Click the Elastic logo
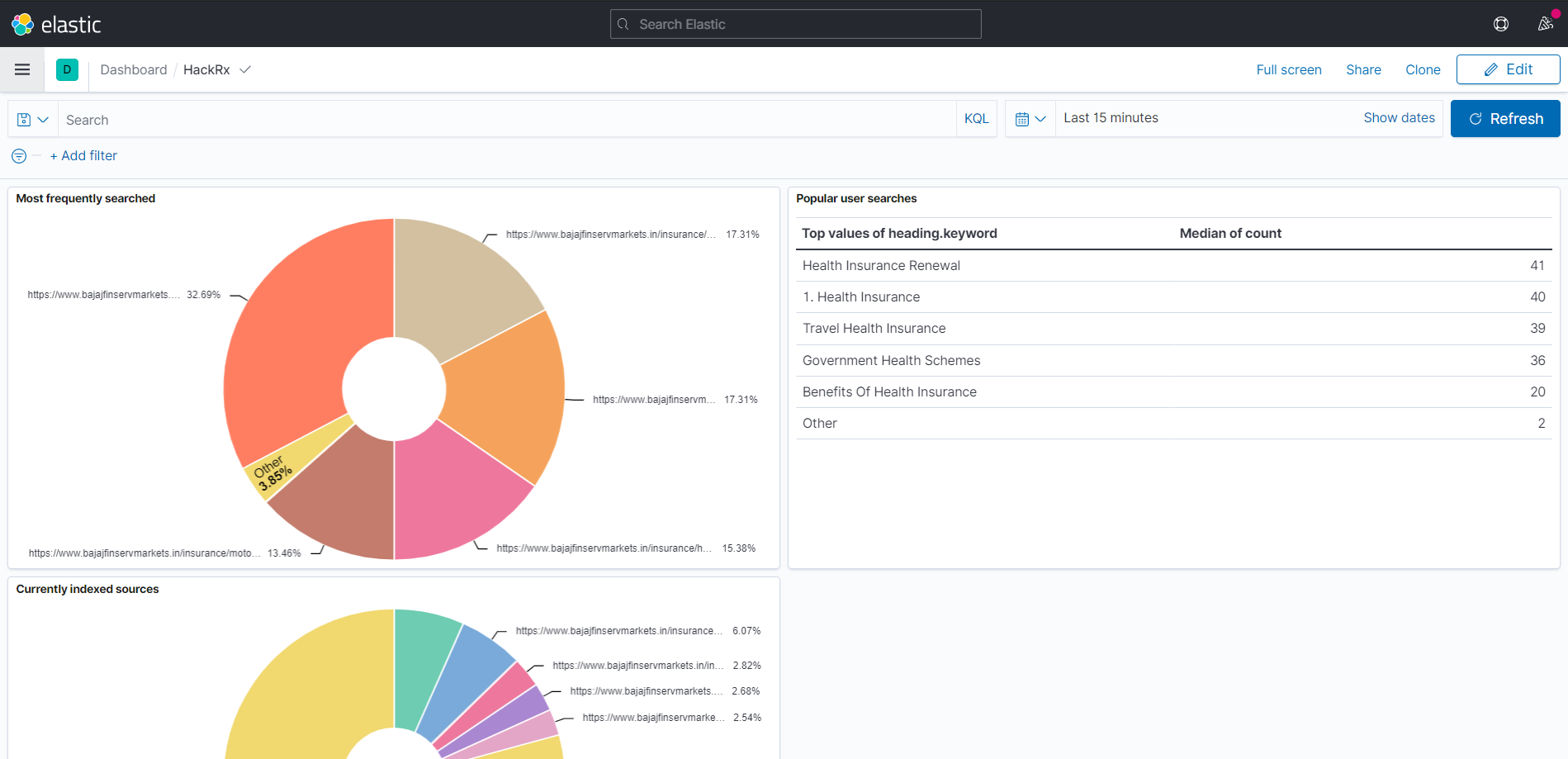The height and width of the screenshot is (759, 1568). [x=56, y=24]
